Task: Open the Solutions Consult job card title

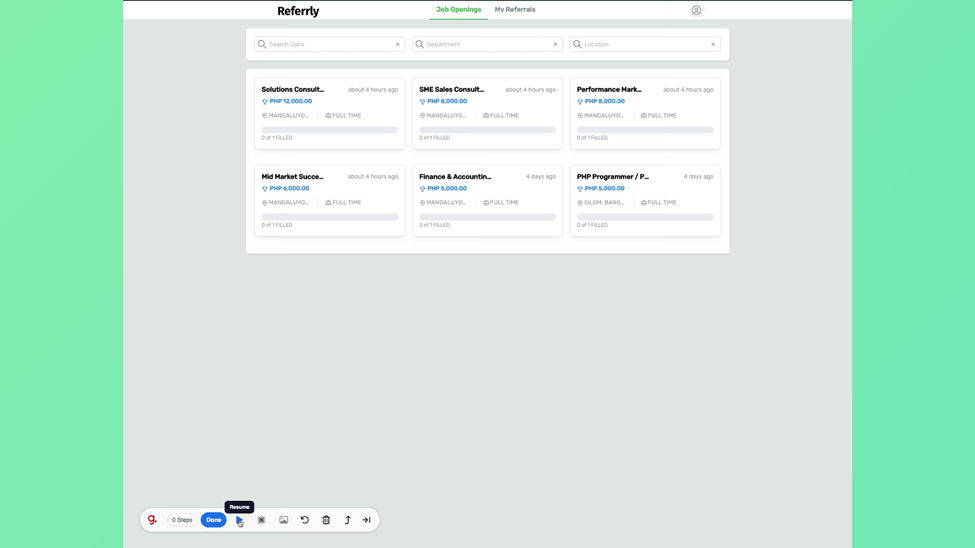Action: [293, 90]
